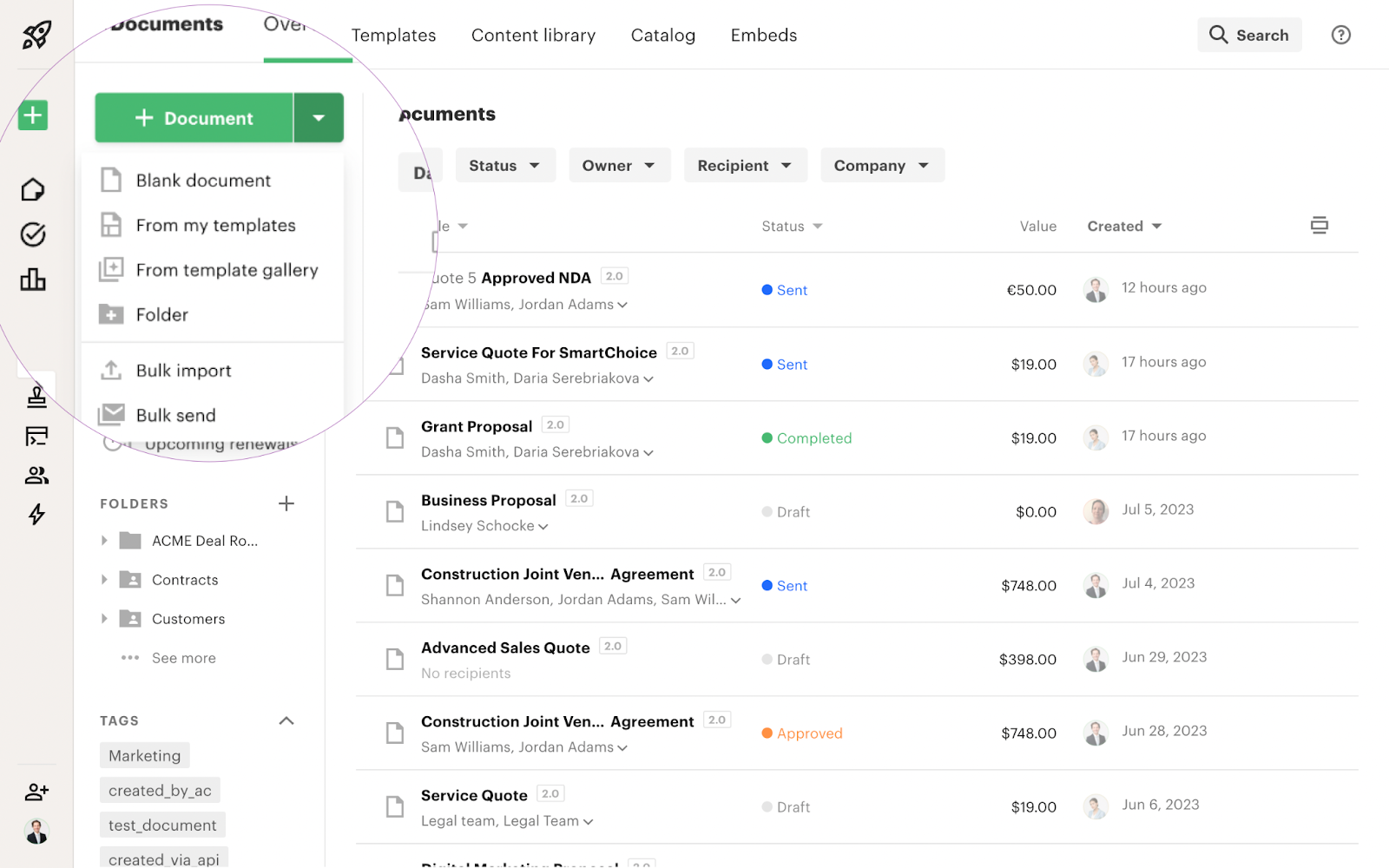Open the arrow next to Document button
This screenshot has width=1389, height=868.
pos(319,117)
